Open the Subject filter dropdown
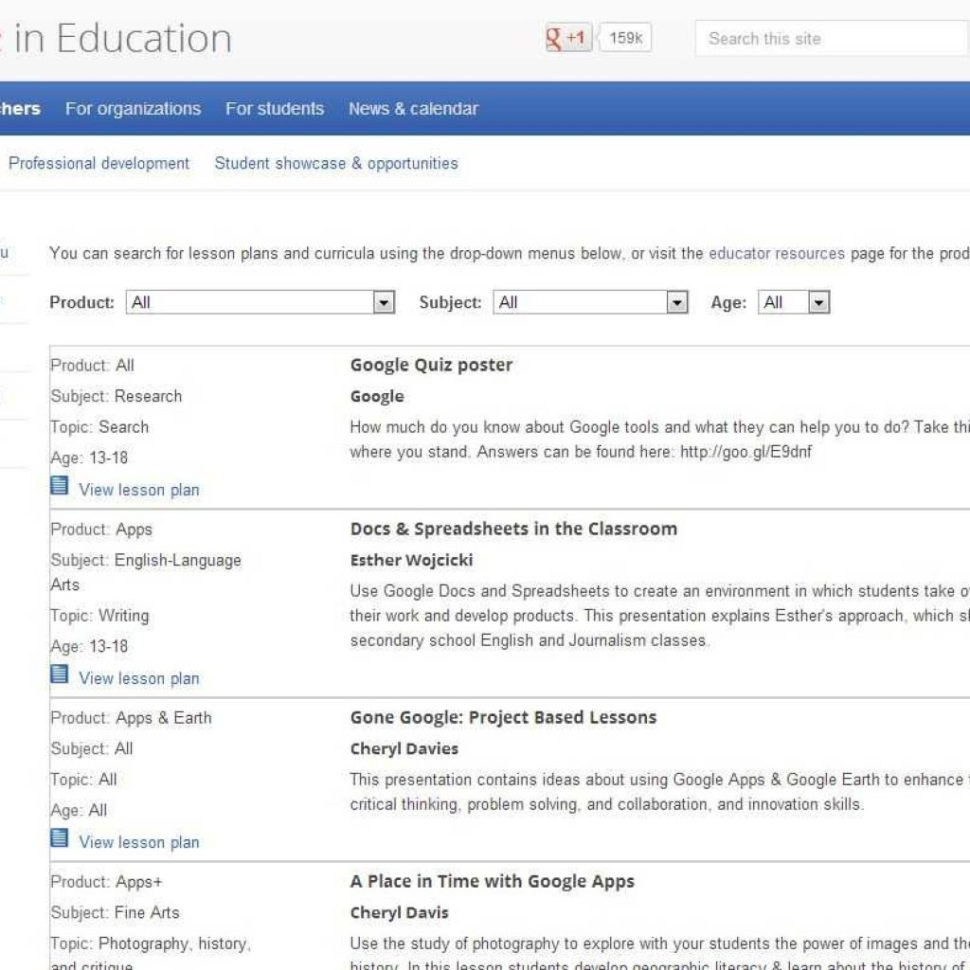The width and height of the screenshot is (970, 970). tap(677, 301)
